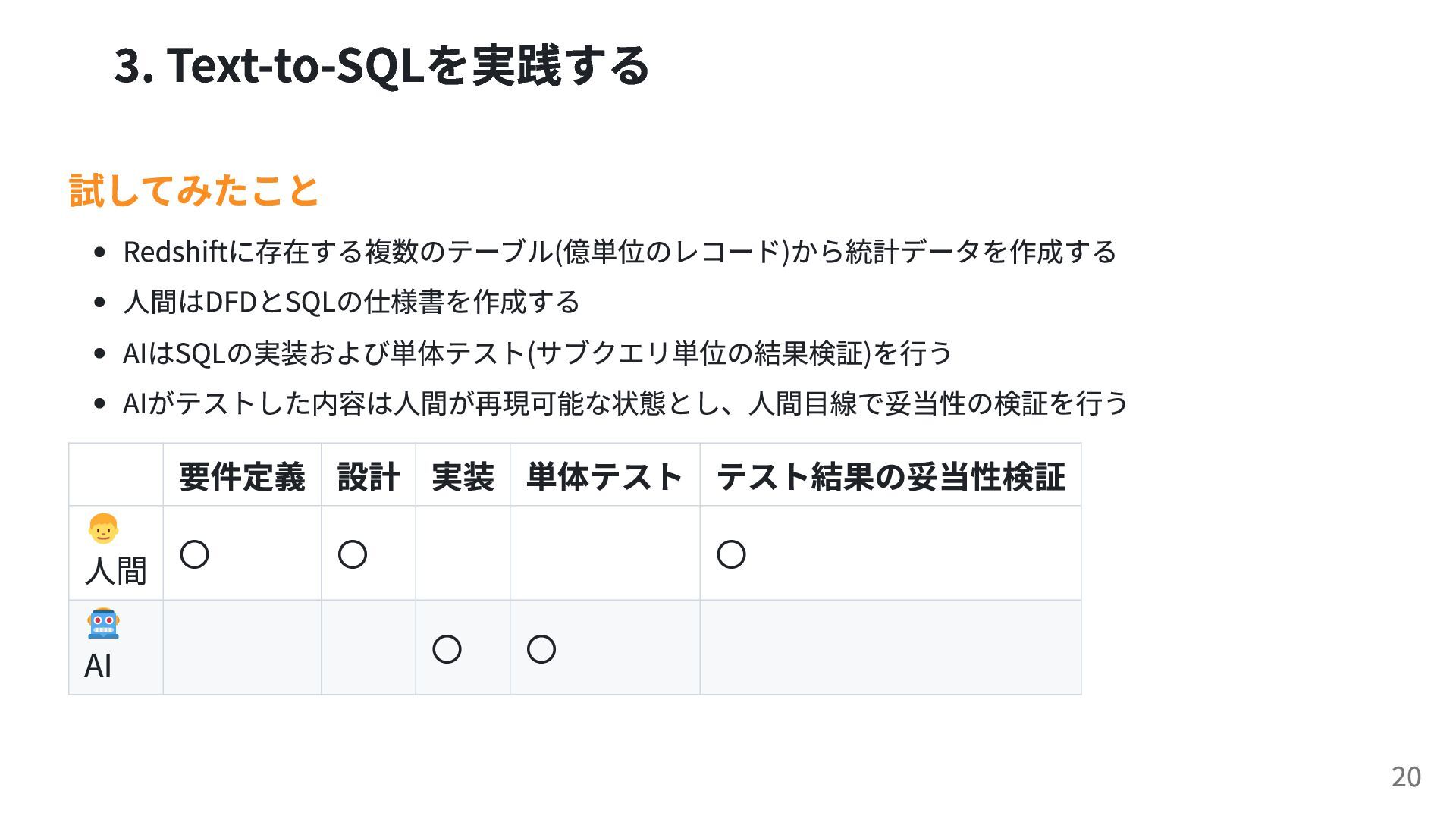Click the circle under 実装 in AI row
The width and height of the screenshot is (1456, 819).
pyautogui.click(x=447, y=649)
